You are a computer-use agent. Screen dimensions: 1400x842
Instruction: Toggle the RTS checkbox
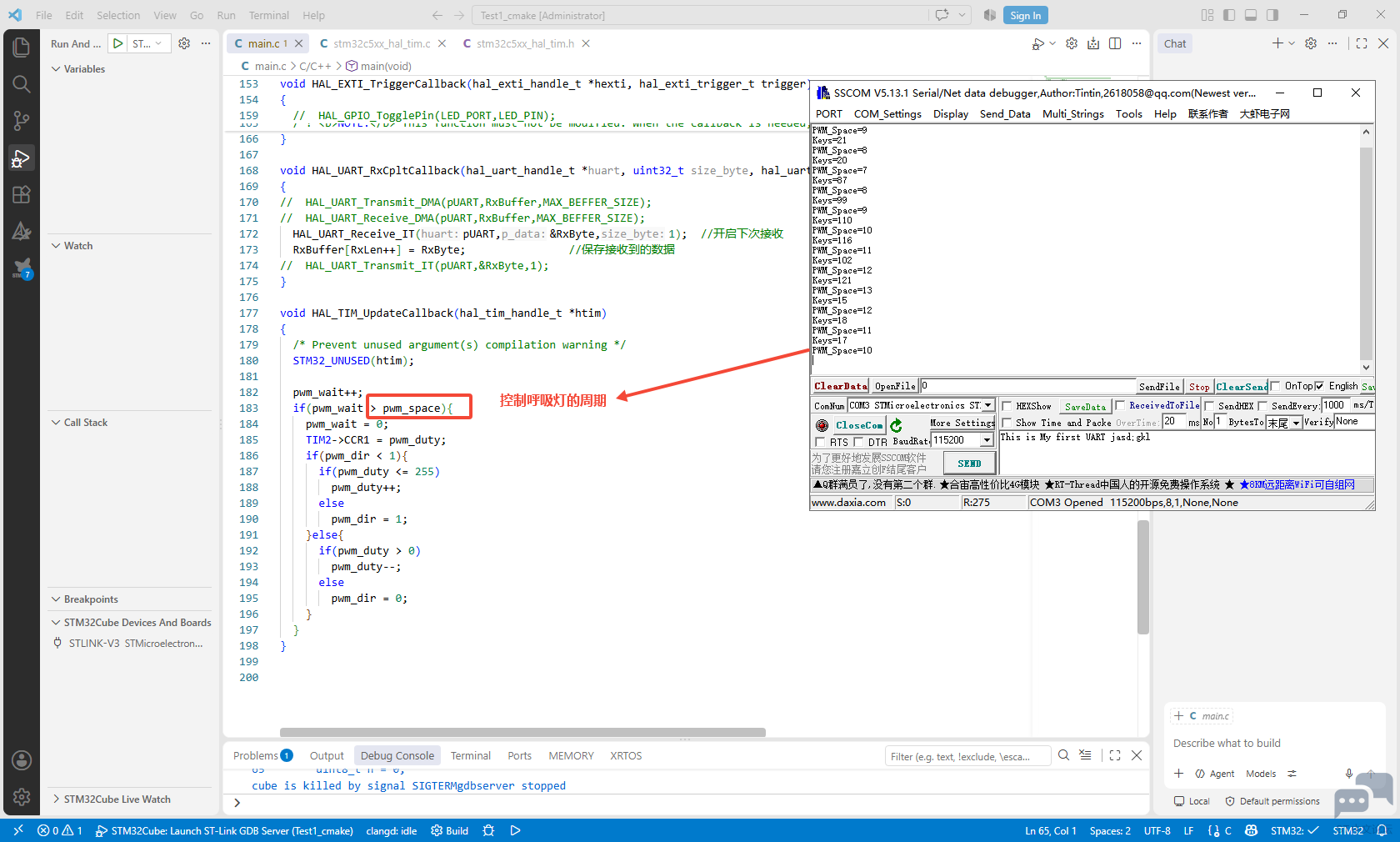tap(820, 443)
